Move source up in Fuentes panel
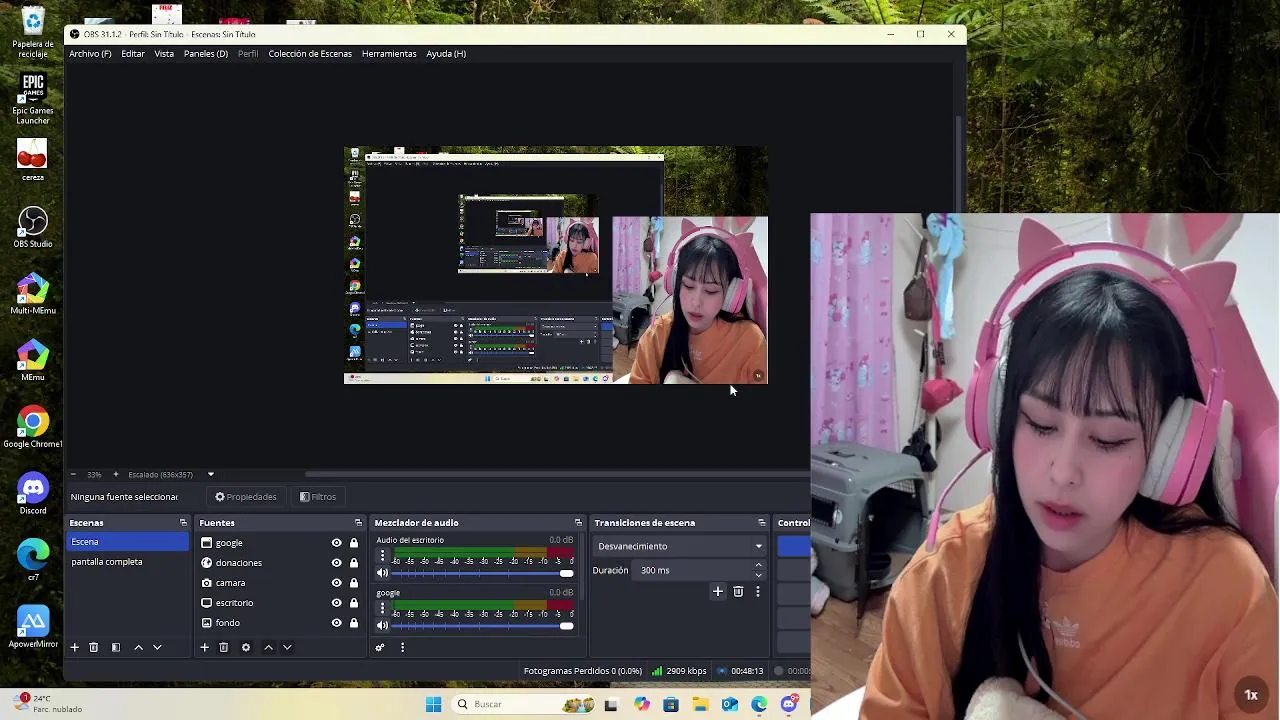The width and height of the screenshot is (1280, 720). point(268,647)
